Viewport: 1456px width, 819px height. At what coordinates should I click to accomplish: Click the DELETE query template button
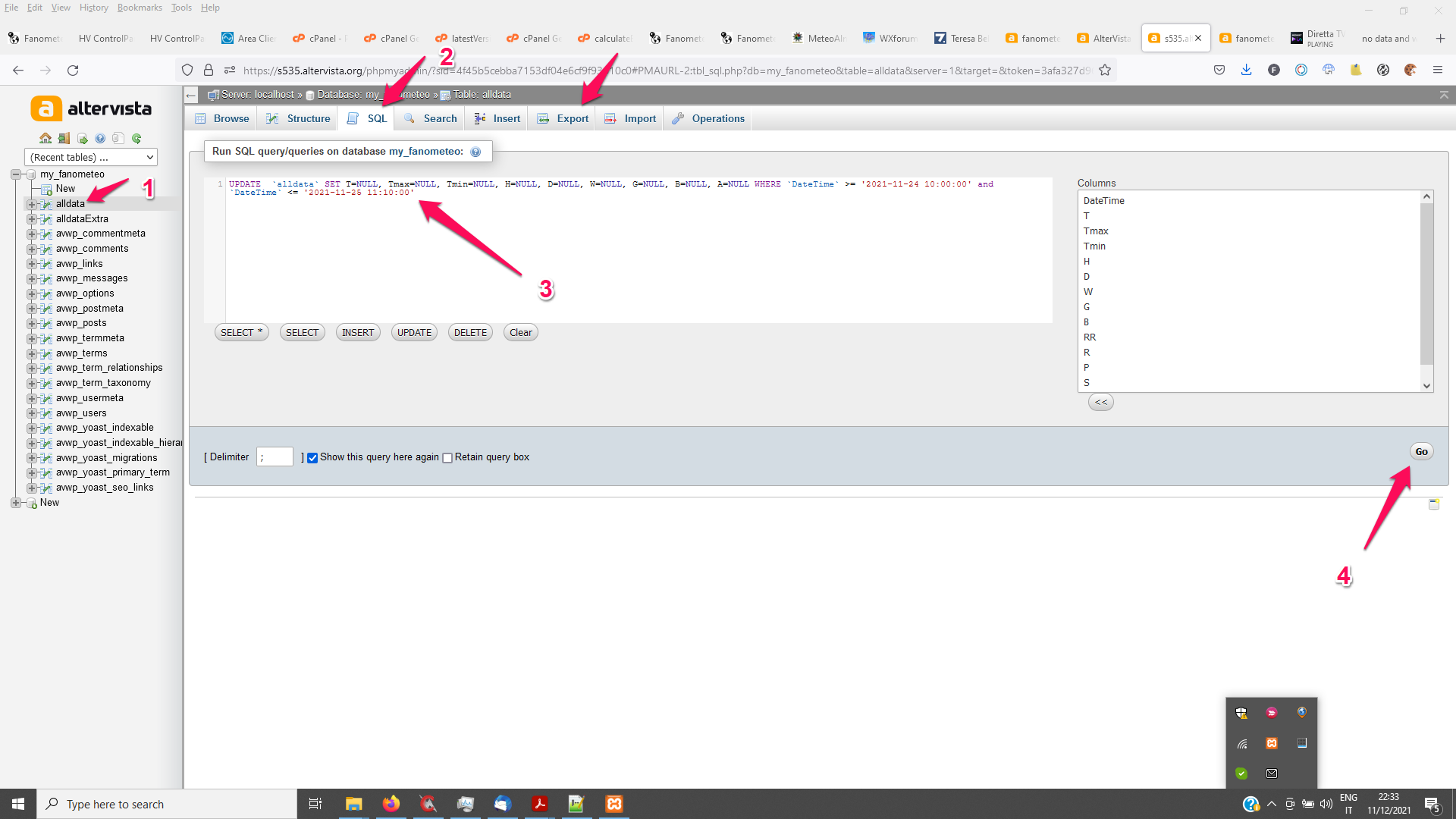pos(470,332)
